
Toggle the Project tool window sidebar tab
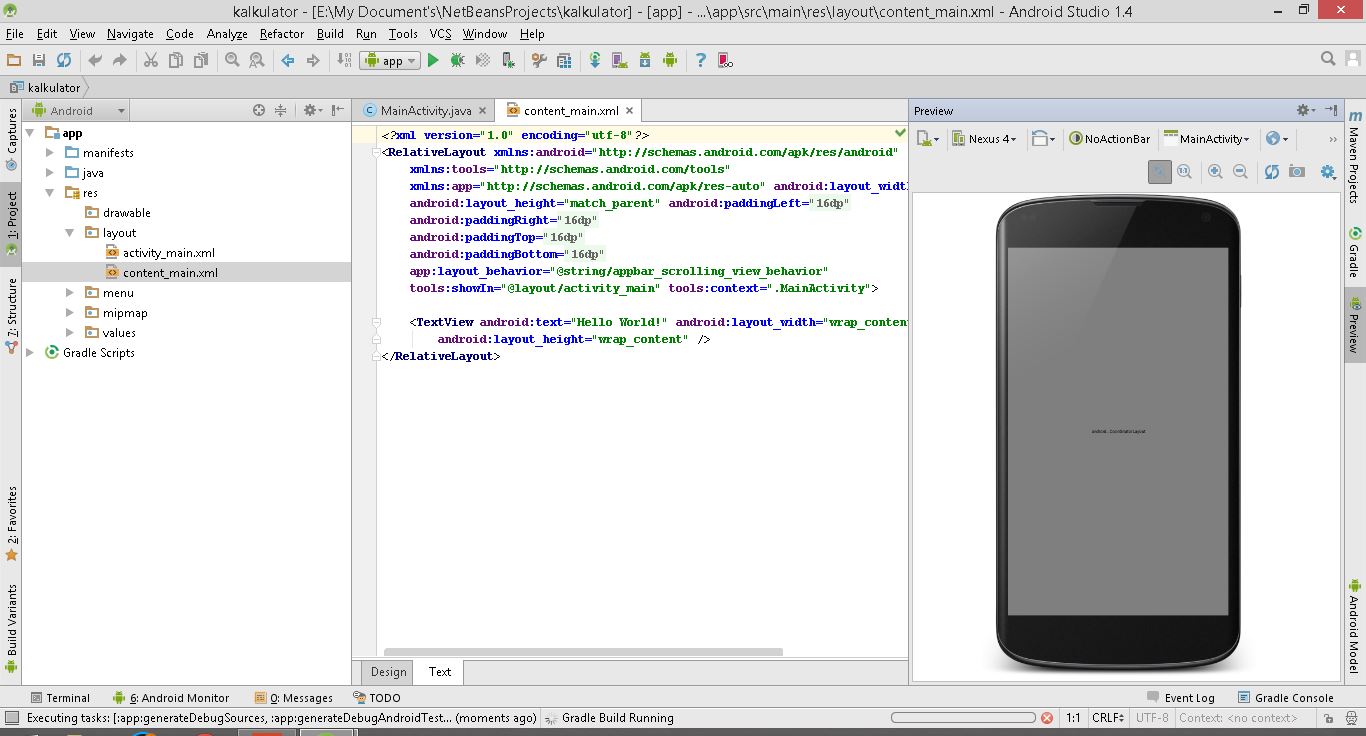(11, 222)
